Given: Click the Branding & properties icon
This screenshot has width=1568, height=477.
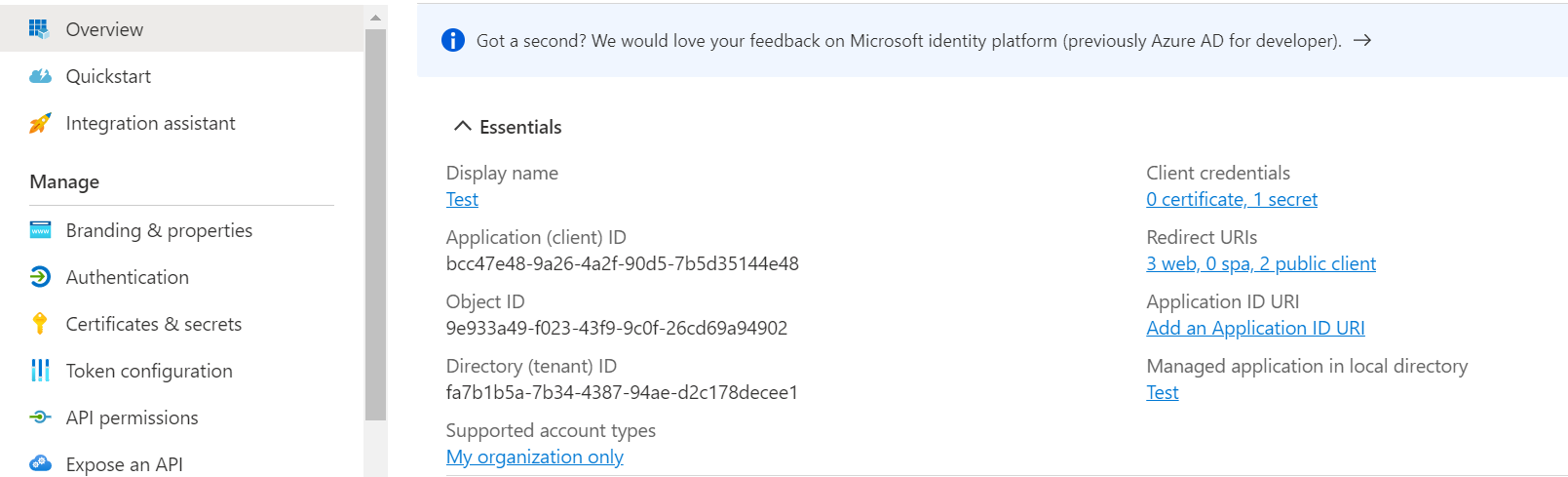Looking at the screenshot, I should coord(40,230).
